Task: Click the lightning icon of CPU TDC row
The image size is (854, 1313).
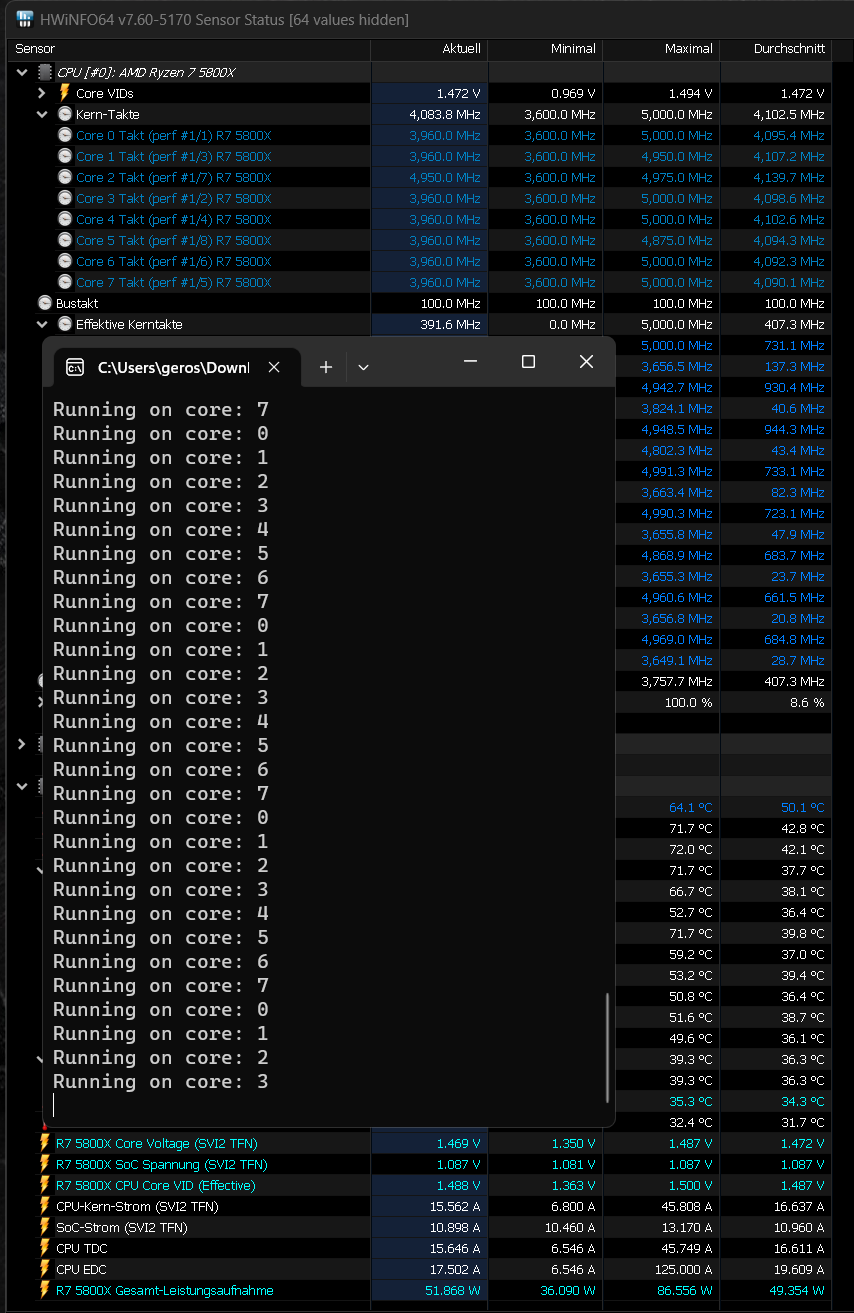Action: pyautogui.click(x=45, y=1248)
